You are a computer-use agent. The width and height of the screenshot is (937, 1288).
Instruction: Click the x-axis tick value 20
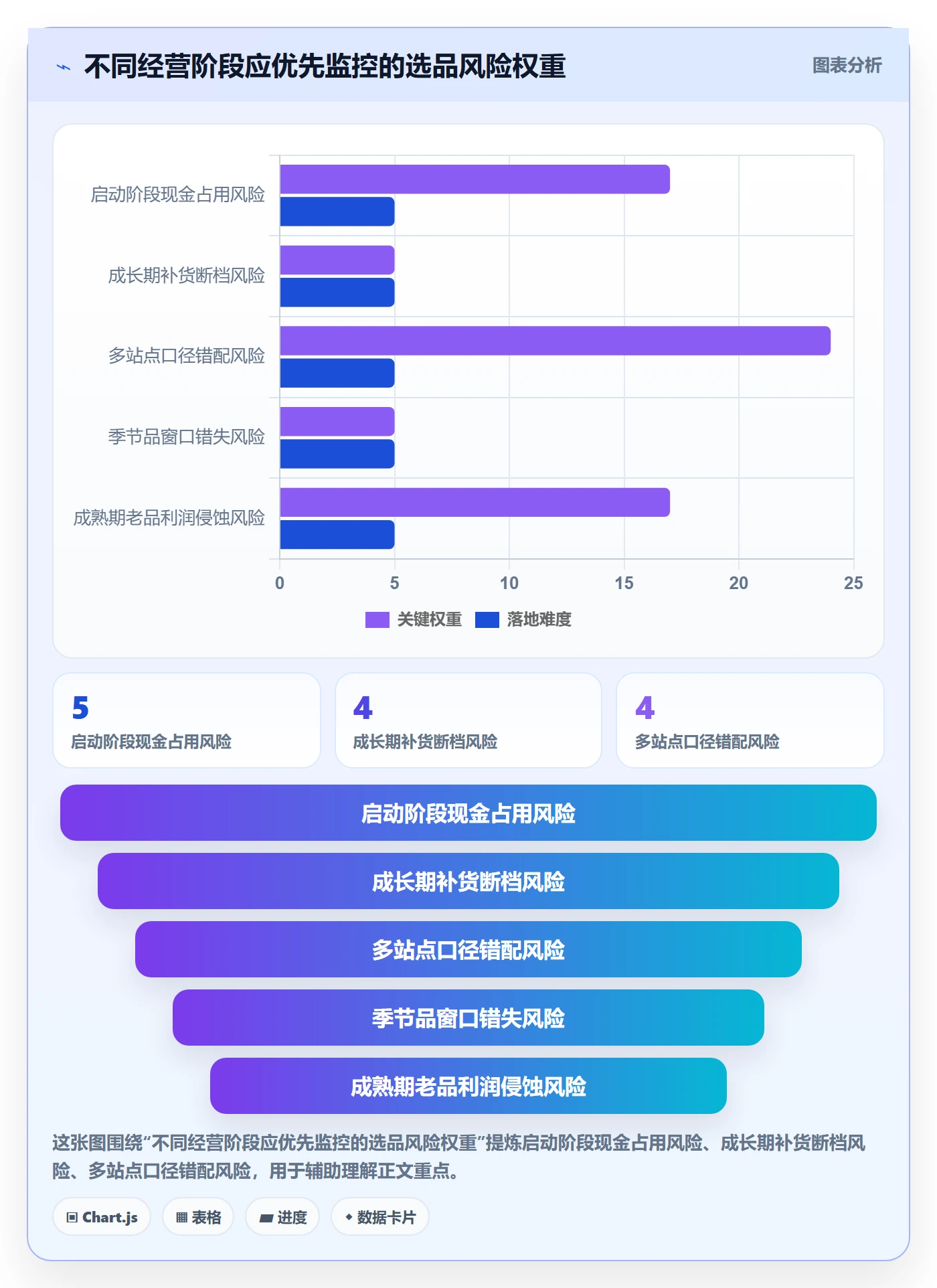click(x=739, y=583)
